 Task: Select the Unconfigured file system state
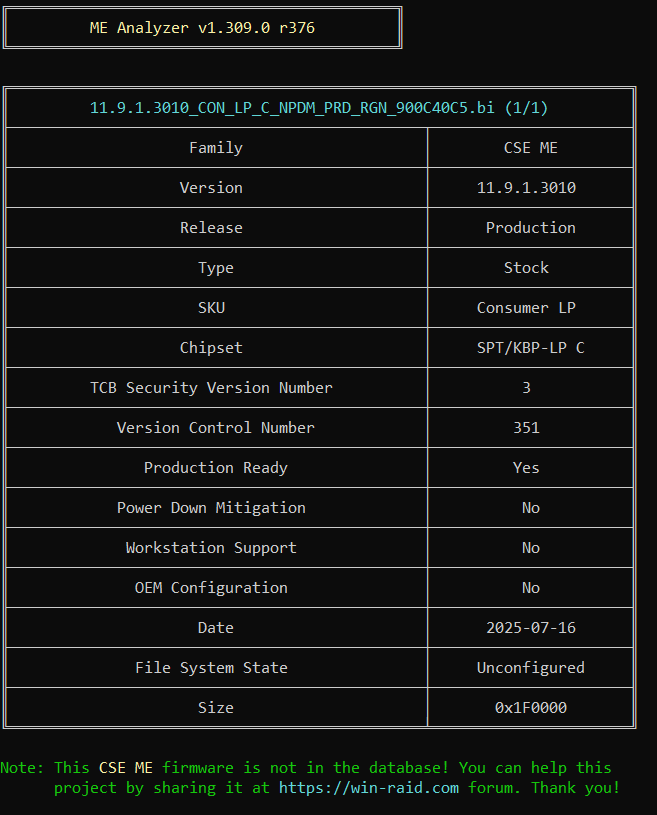click(530, 668)
